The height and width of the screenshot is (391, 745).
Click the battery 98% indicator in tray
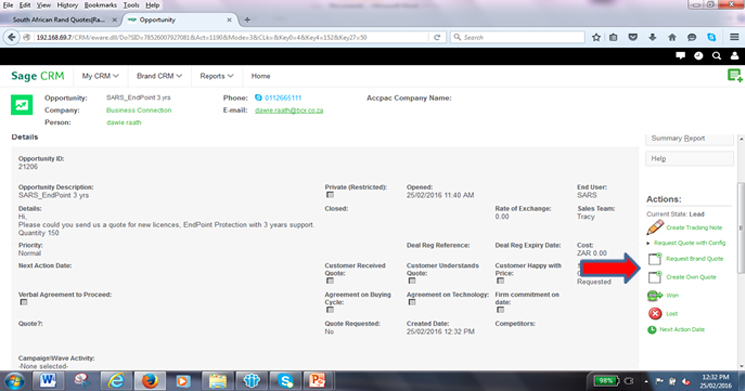pos(606,381)
